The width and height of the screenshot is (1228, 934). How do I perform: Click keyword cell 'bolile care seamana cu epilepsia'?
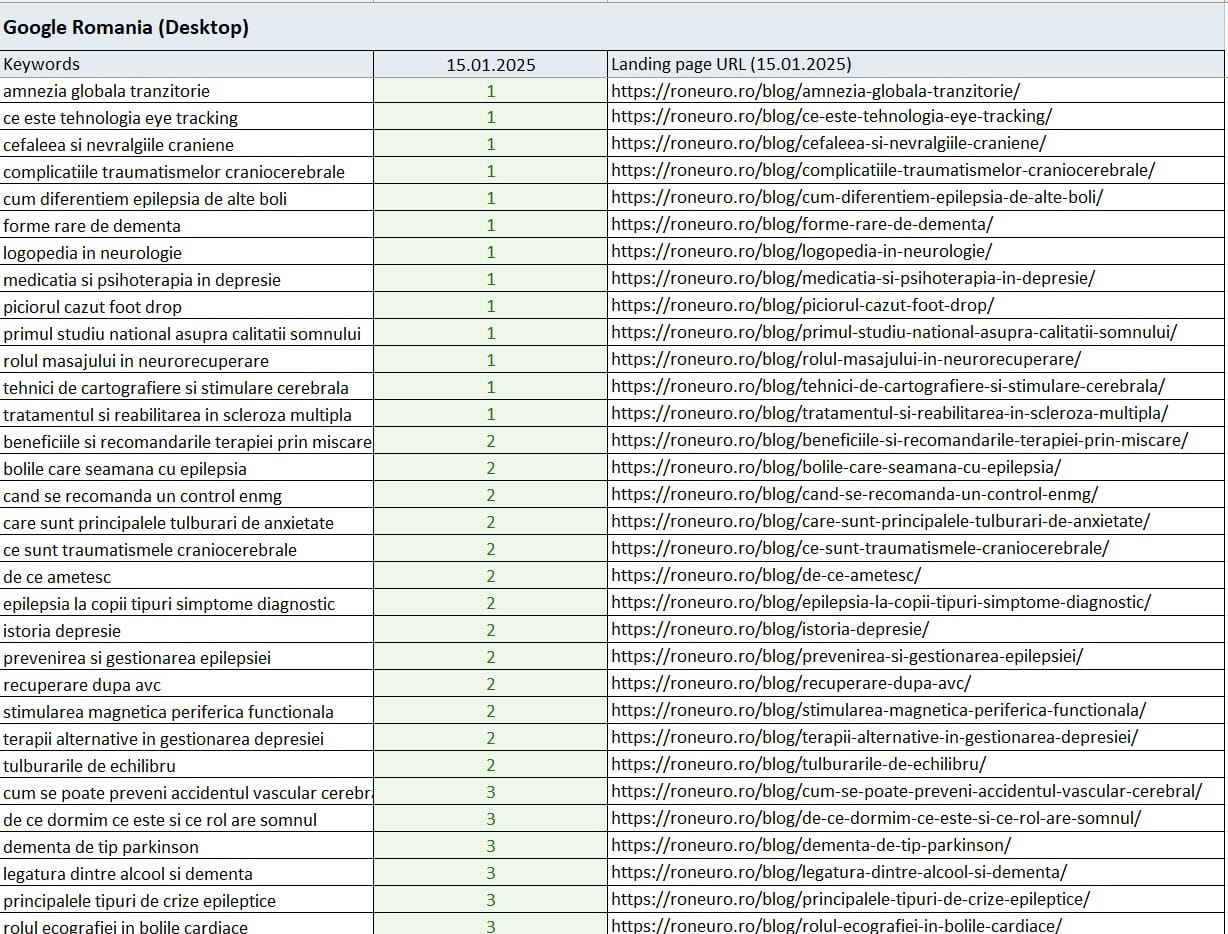pyautogui.click(x=125, y=469)
